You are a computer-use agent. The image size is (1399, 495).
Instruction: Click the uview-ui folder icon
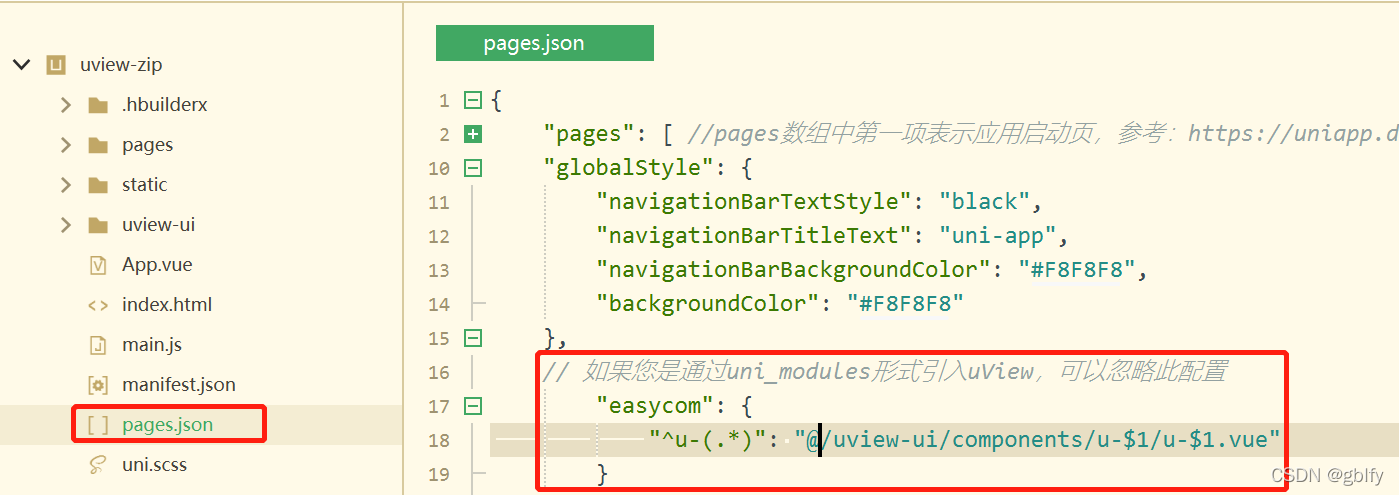click(98, 225)
